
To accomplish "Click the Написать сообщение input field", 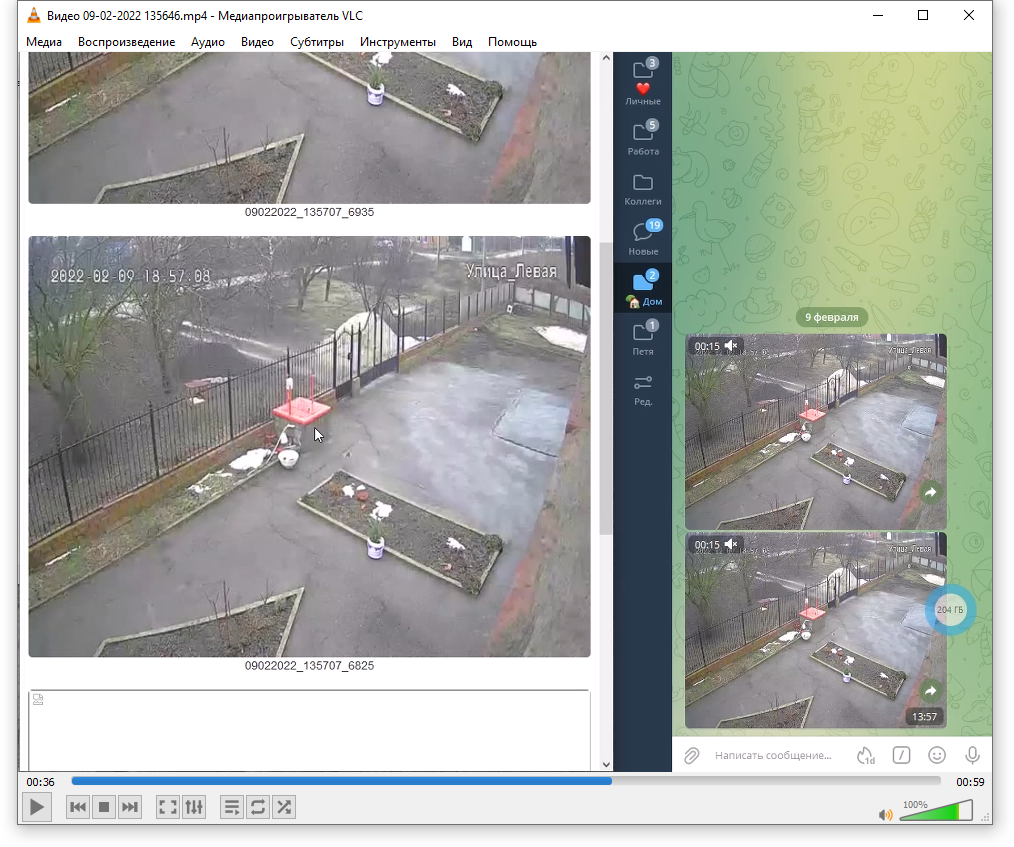I will tap(773, 755).
